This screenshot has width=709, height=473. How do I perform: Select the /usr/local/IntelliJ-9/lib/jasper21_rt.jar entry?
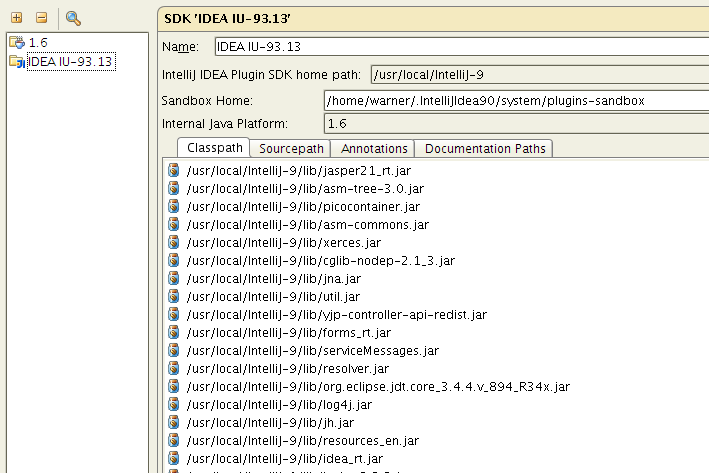299,170
